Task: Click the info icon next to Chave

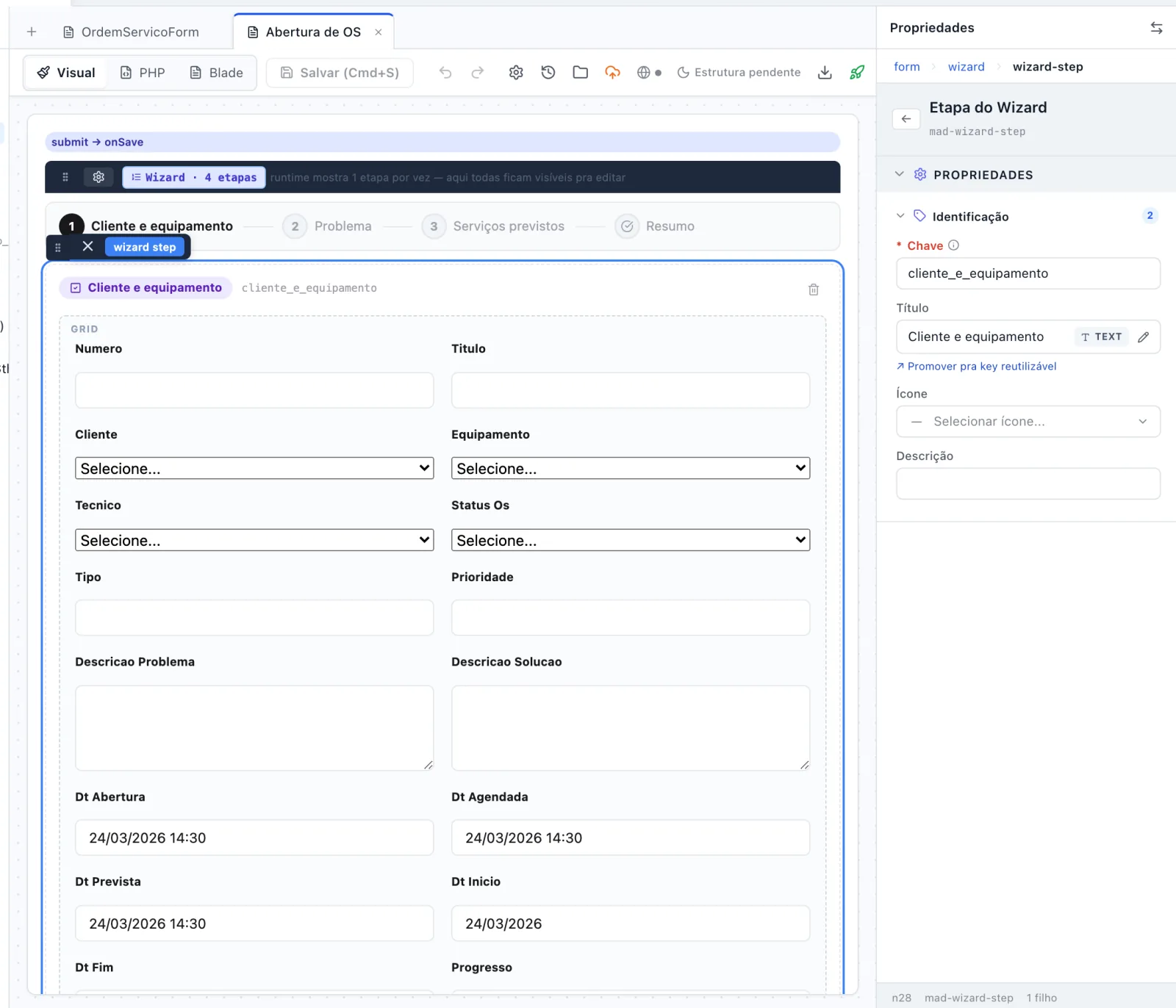Action: click(x=953, y=245)
